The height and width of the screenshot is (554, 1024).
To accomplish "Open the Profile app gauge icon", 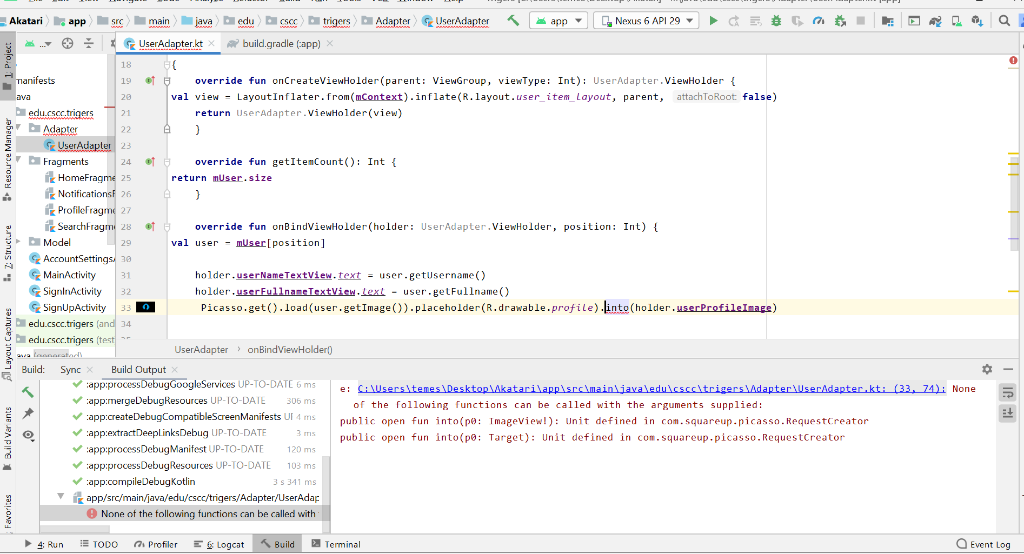I will (818, 21).
